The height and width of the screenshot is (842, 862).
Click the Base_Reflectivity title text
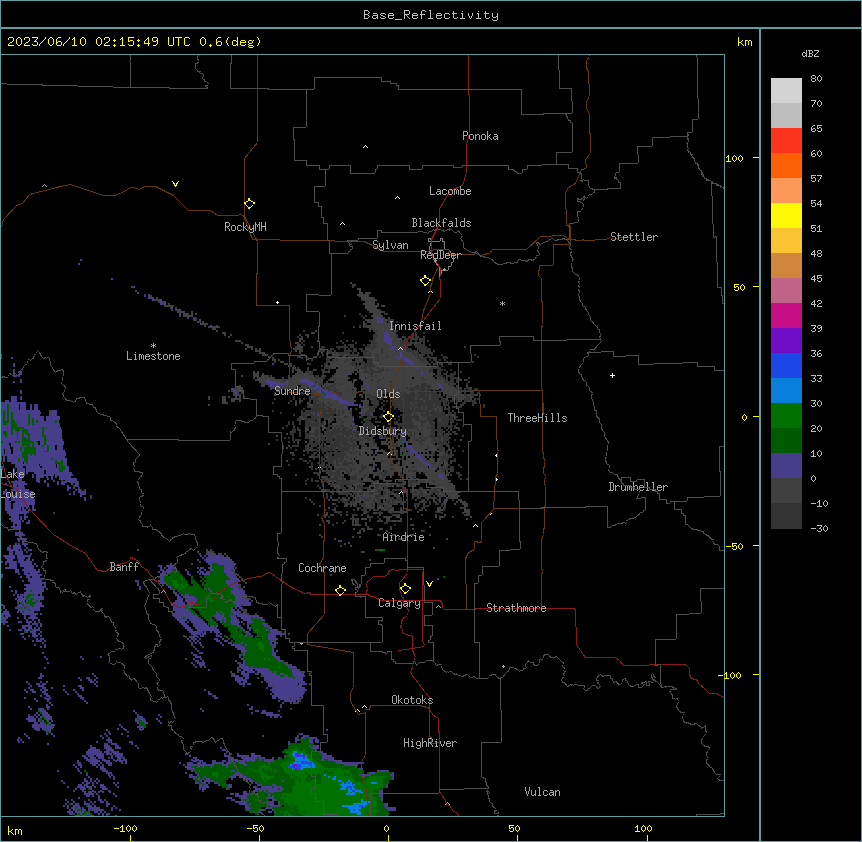[430, 15]
